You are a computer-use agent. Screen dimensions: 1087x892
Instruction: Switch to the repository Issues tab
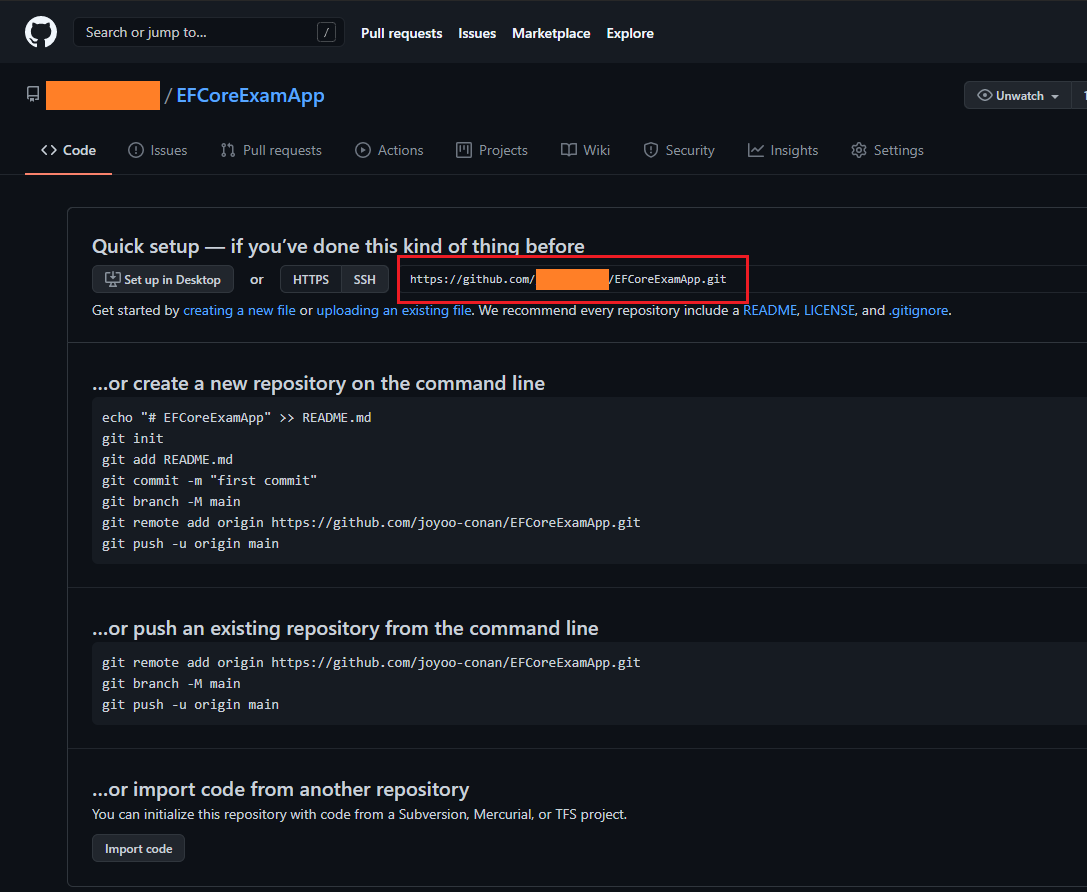157,150
